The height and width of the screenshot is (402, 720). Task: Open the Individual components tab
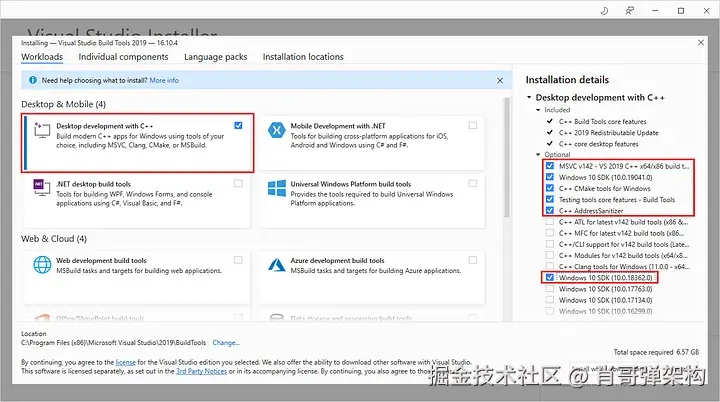tap(123, 57)
